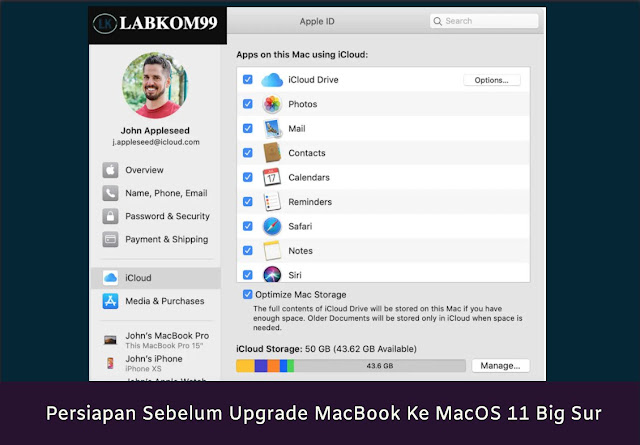
Task: Select iCloud in the sidebar
Action: click(x=155, y=278)
